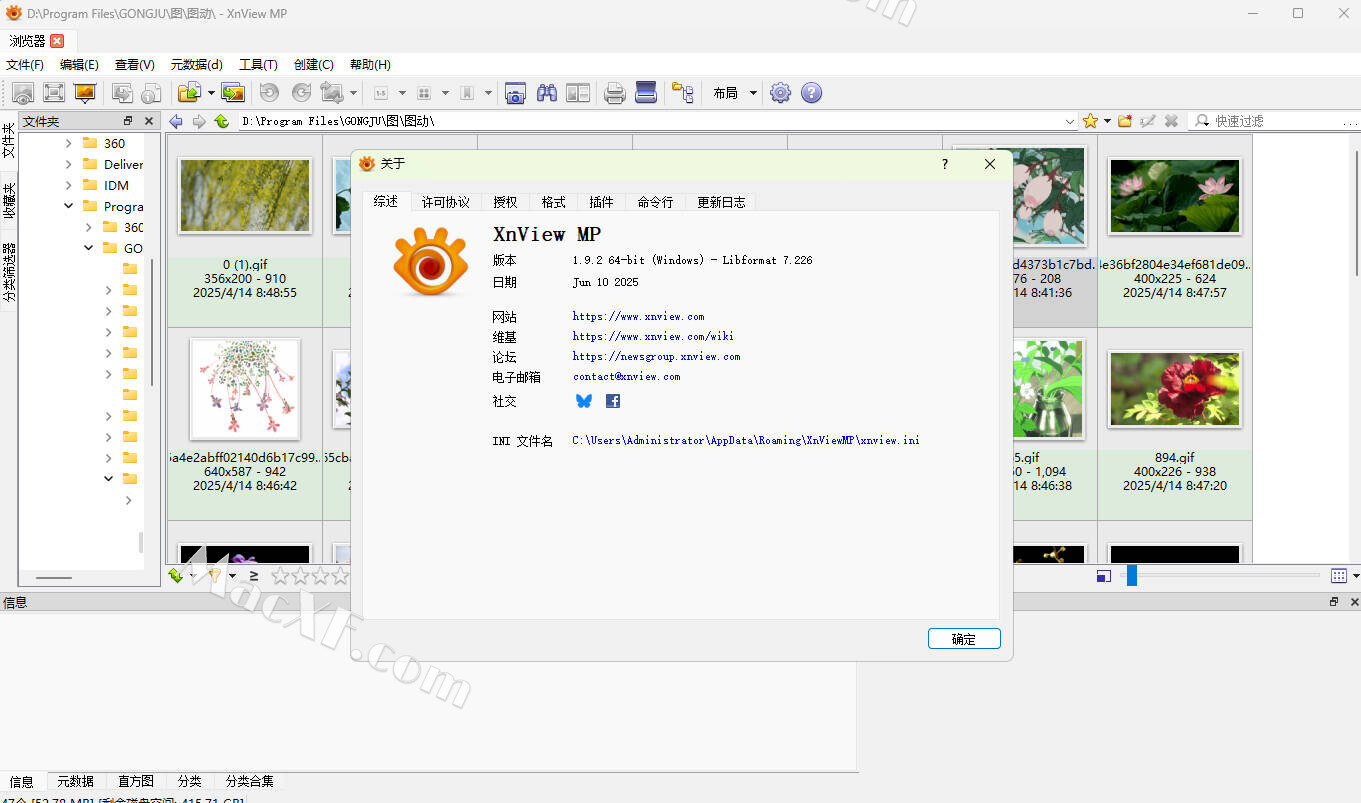The height and width of the screenshot is (803, 1361).
Task: Open the 元数据 tab in info panel
Action: click(75, 781)
